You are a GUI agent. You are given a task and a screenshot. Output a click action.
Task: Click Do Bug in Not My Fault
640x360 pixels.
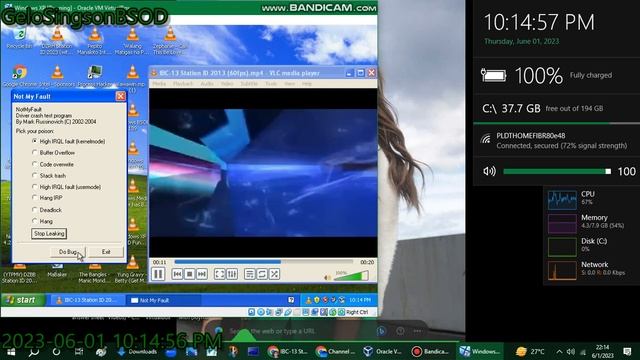tap(68, 252)
